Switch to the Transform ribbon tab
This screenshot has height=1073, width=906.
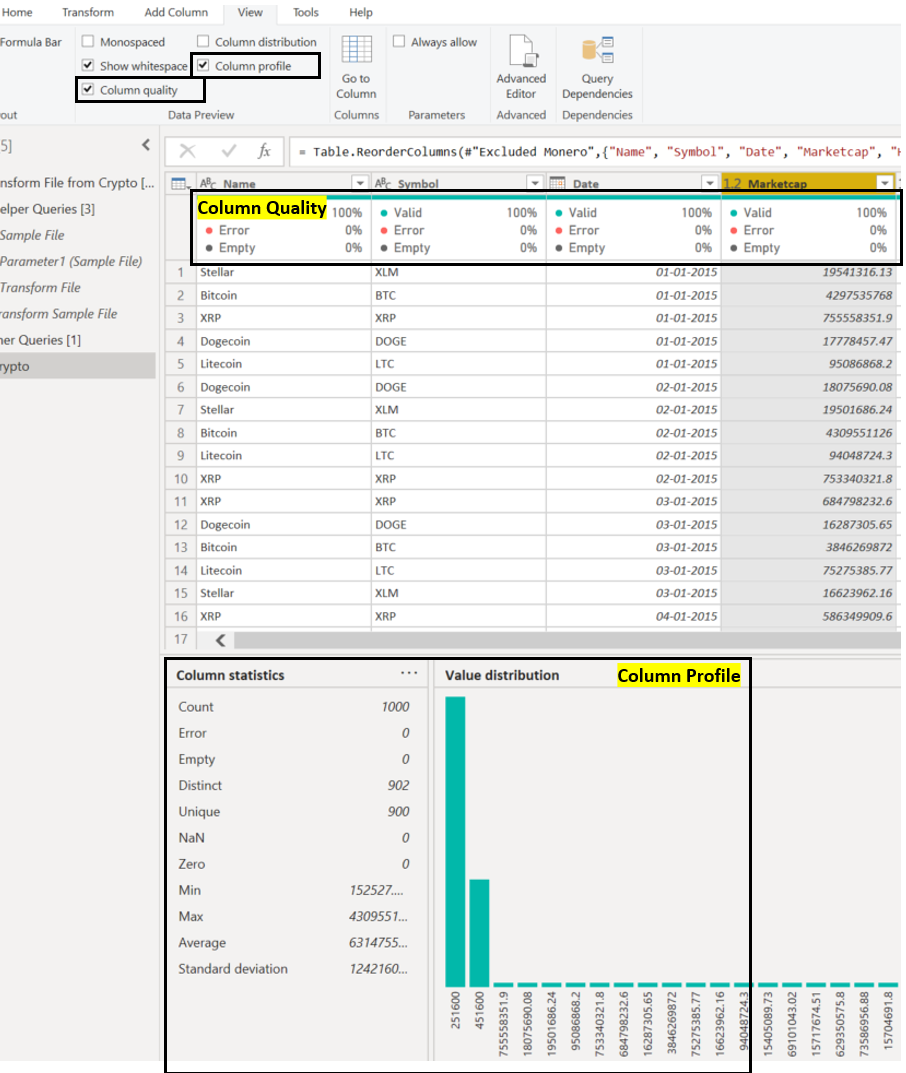88,12
